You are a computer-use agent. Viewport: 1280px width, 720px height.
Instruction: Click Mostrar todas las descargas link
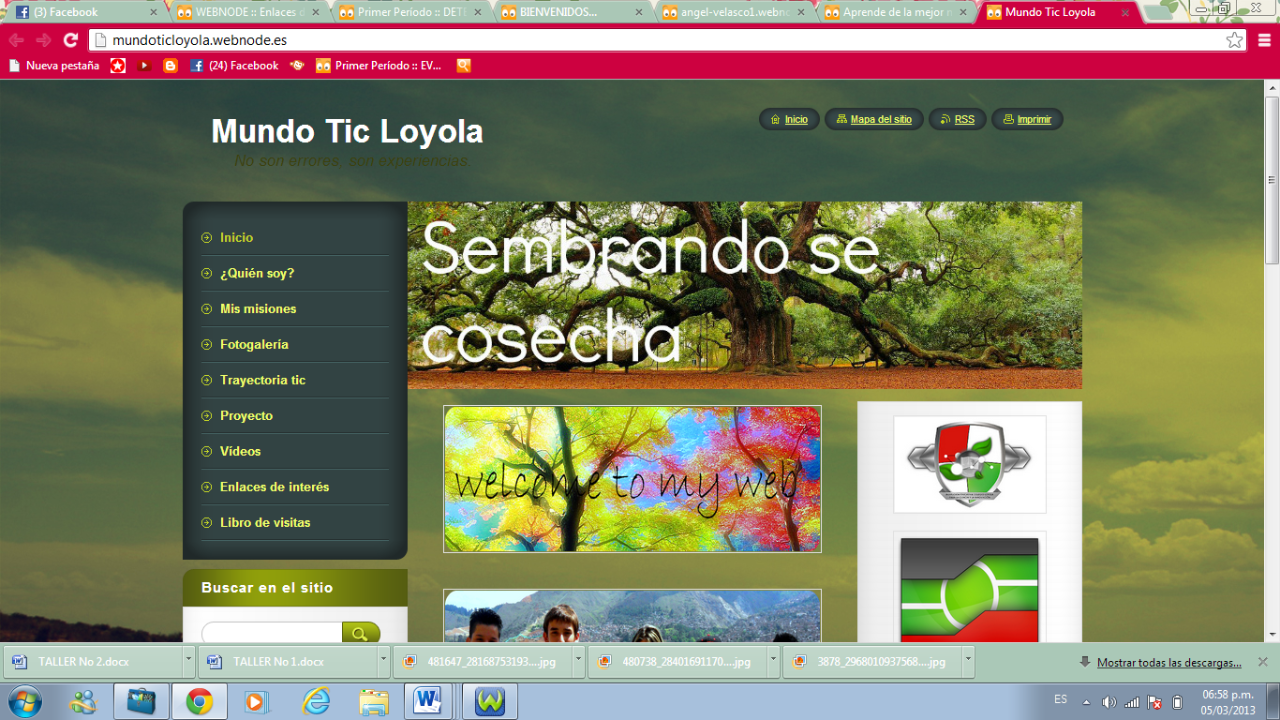tap(1168, 662)
